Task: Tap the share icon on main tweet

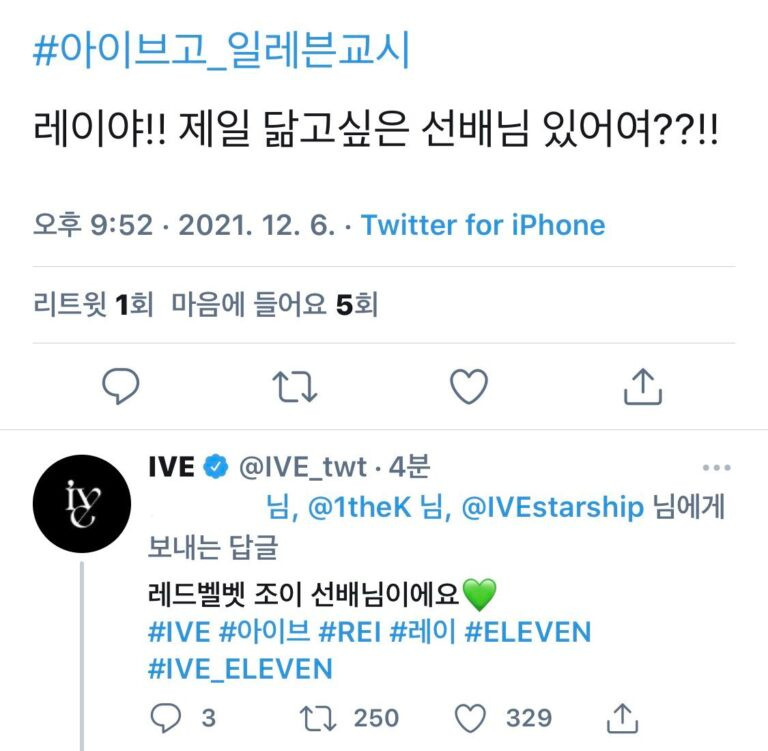Action: coord(643,387)
